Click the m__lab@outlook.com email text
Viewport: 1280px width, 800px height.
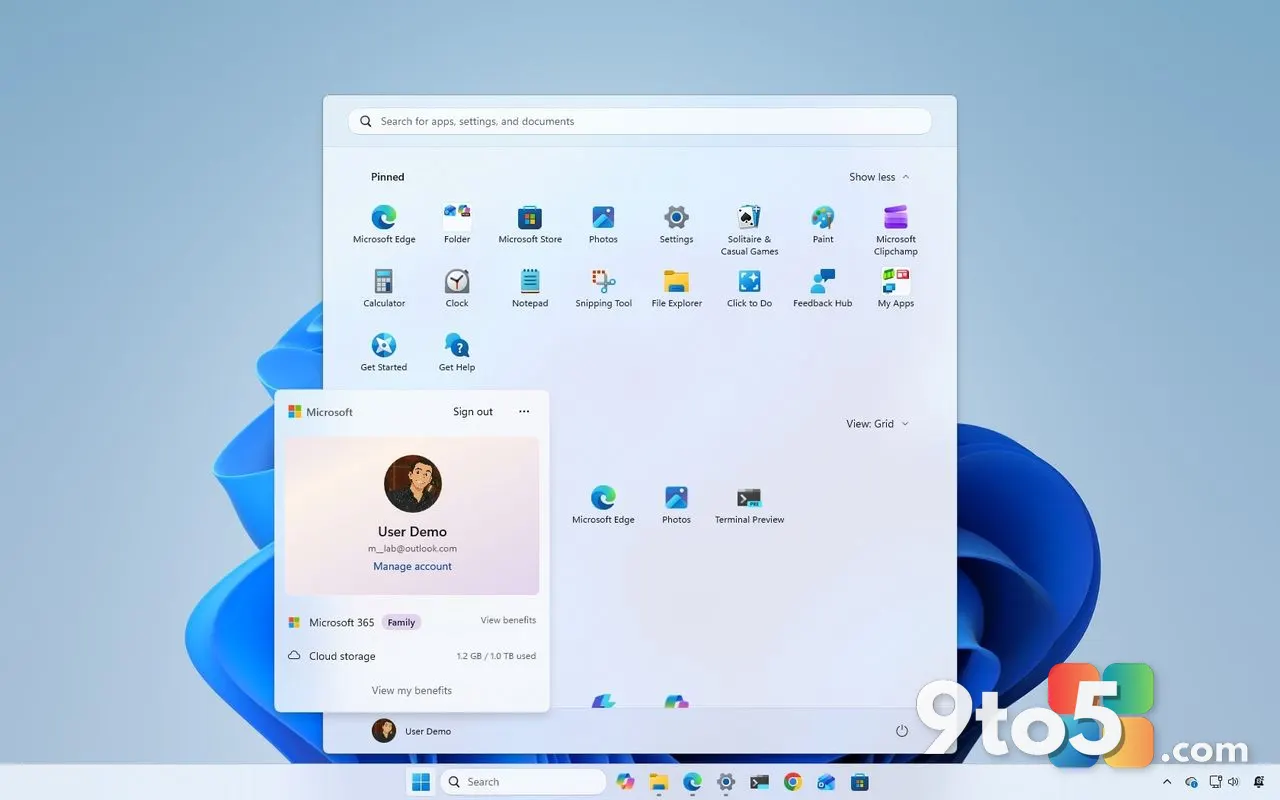pos(412,548)
